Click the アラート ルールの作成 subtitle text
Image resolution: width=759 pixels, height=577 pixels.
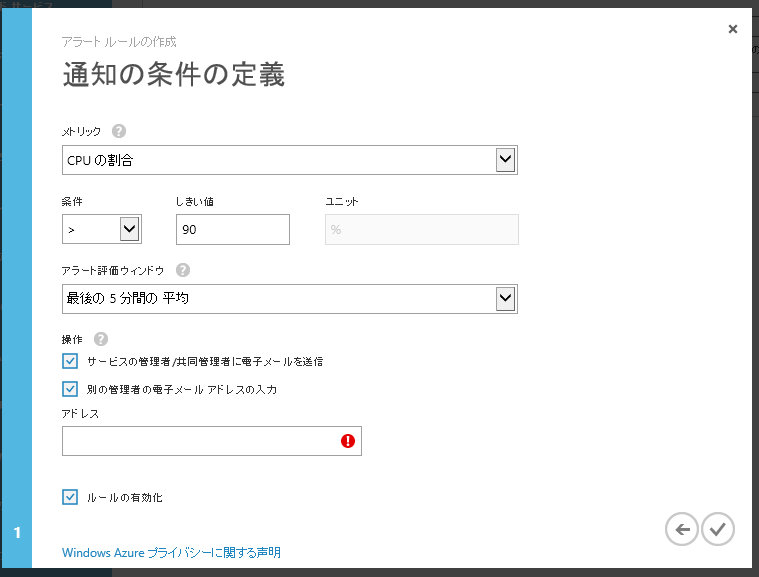tap(119, 42)
